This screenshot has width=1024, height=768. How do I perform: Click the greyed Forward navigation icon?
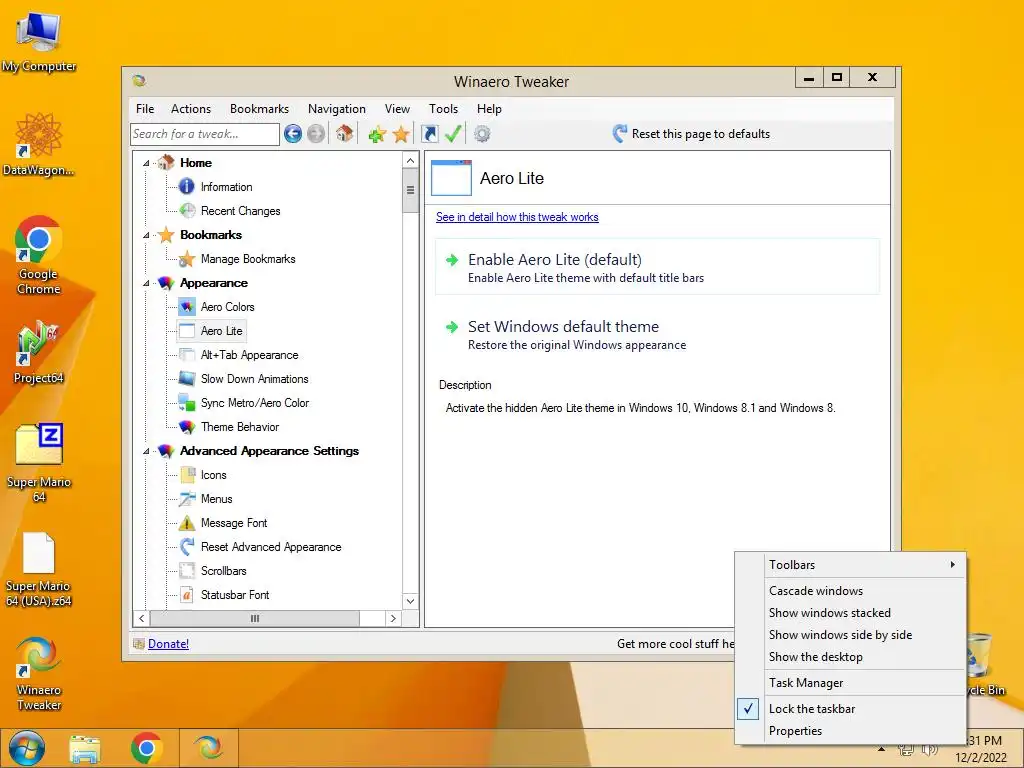coord(316,134)
